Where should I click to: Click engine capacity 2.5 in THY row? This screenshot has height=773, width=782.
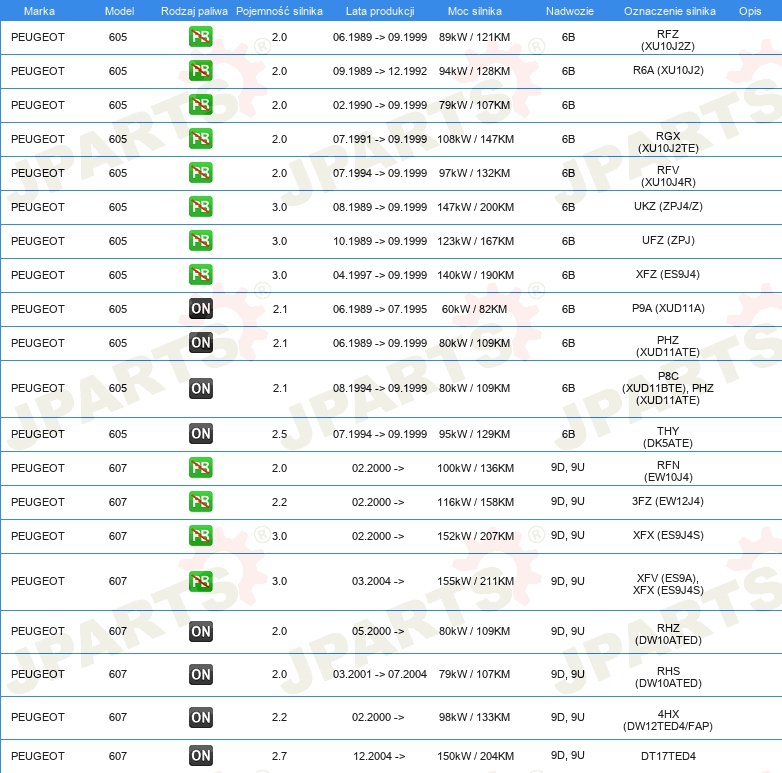coord(279,434)
